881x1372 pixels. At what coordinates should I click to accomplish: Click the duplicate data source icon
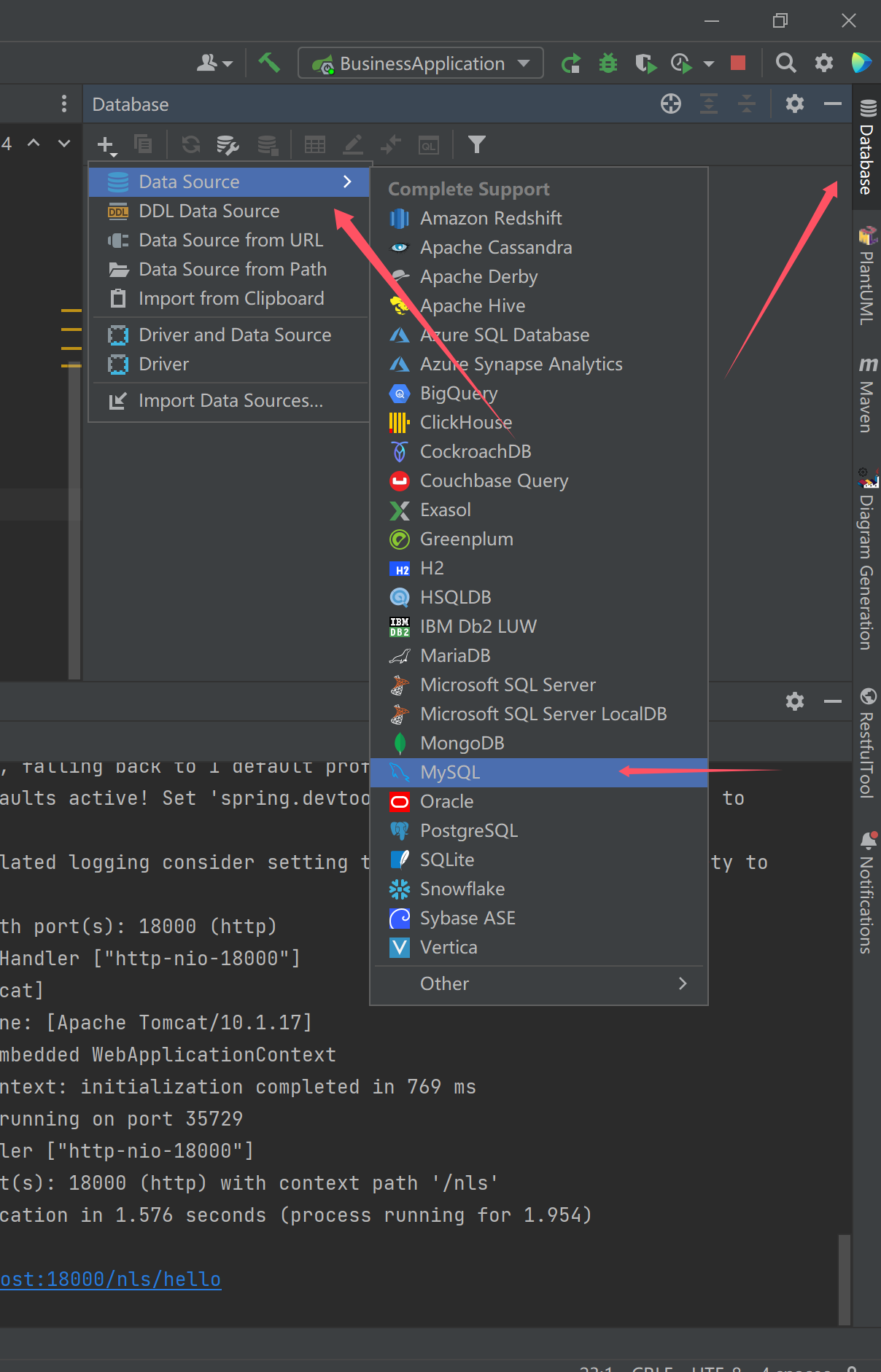[x=143, y=144]
